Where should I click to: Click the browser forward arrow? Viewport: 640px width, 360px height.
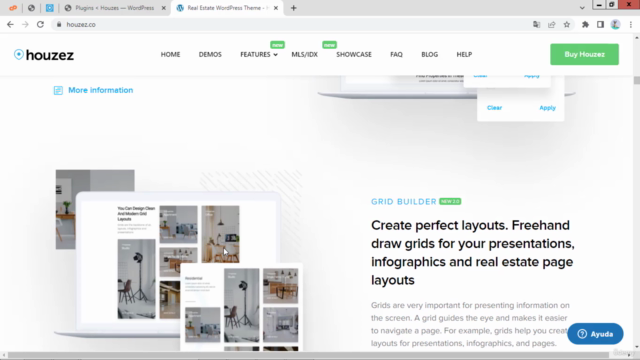(x=25, y=24)
